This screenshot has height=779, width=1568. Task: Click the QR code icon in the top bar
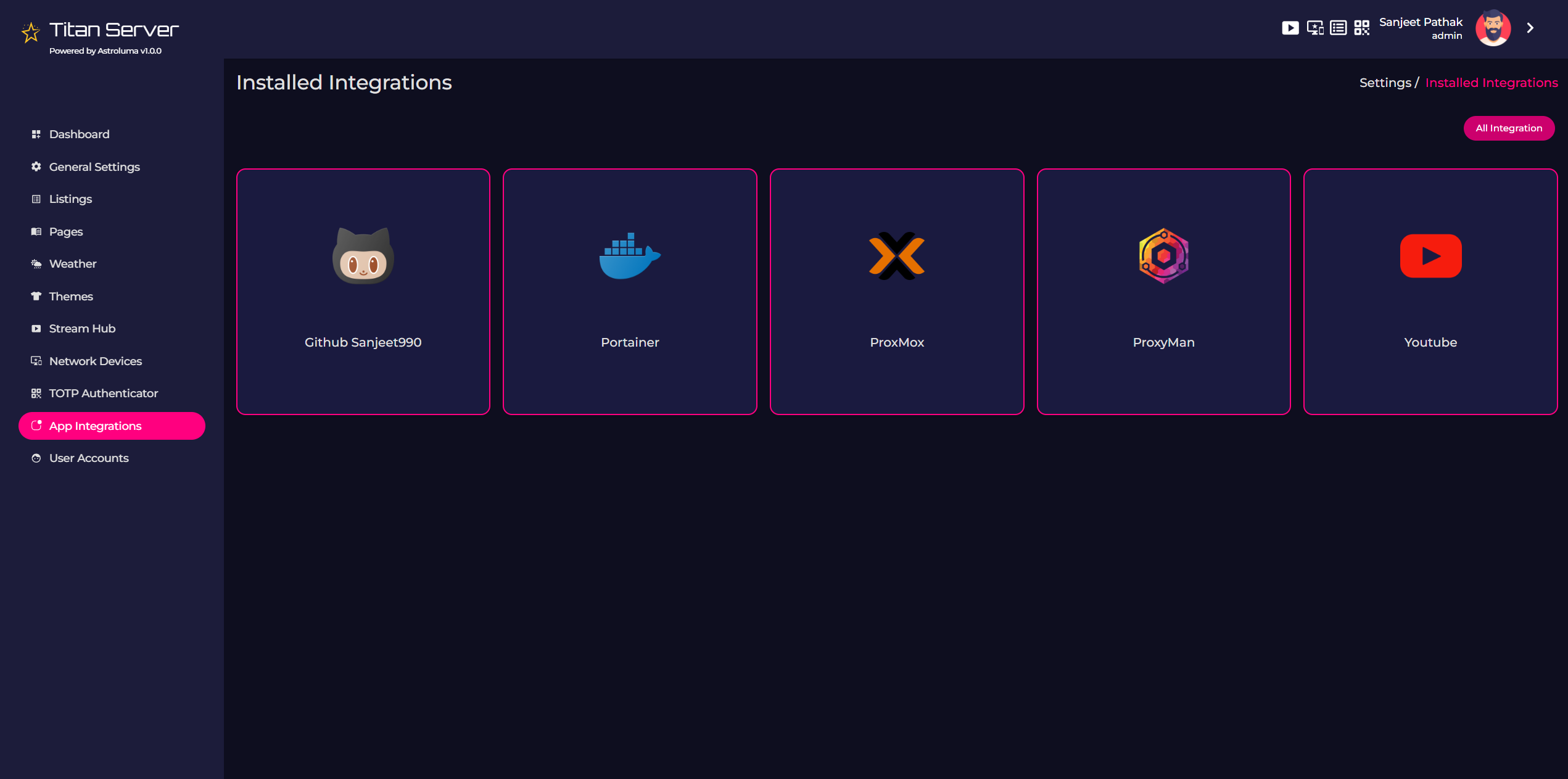1362,28
